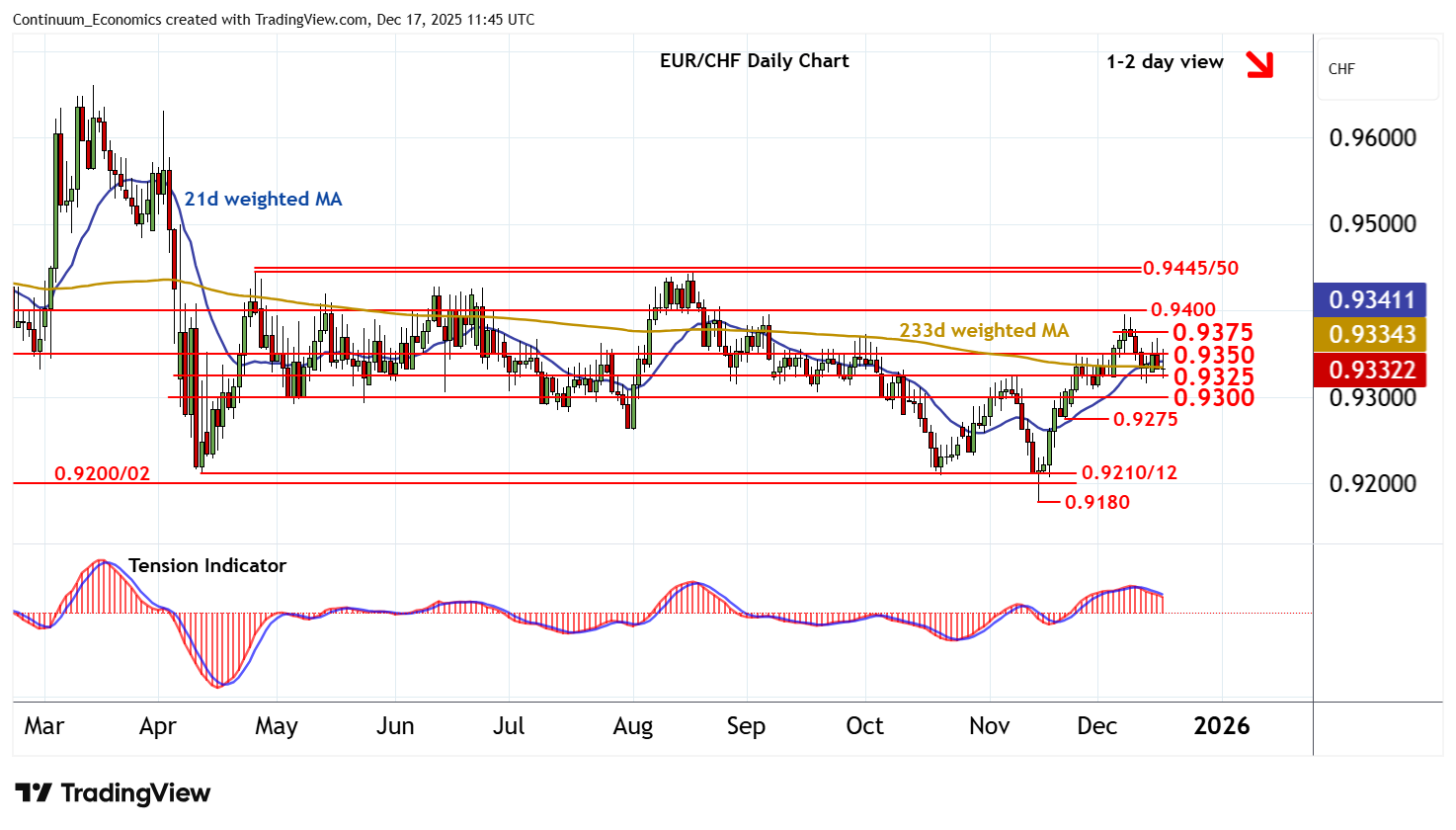The image size is (1456, 830).
Task: Click the 0.9400 resistance level label
Action: pyautogui.click(x=1182, y=310)
